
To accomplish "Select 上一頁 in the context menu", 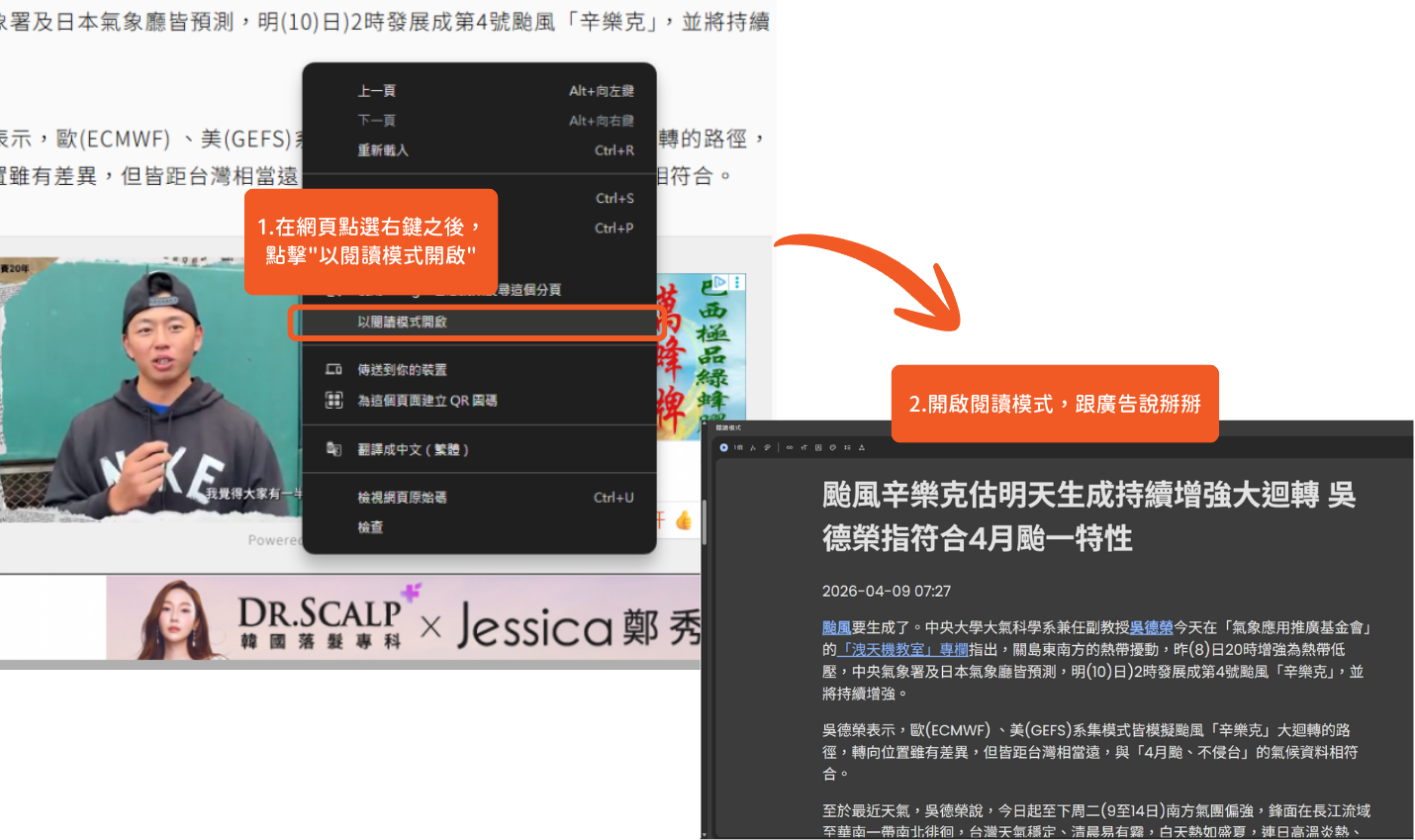I will point(479,91).
